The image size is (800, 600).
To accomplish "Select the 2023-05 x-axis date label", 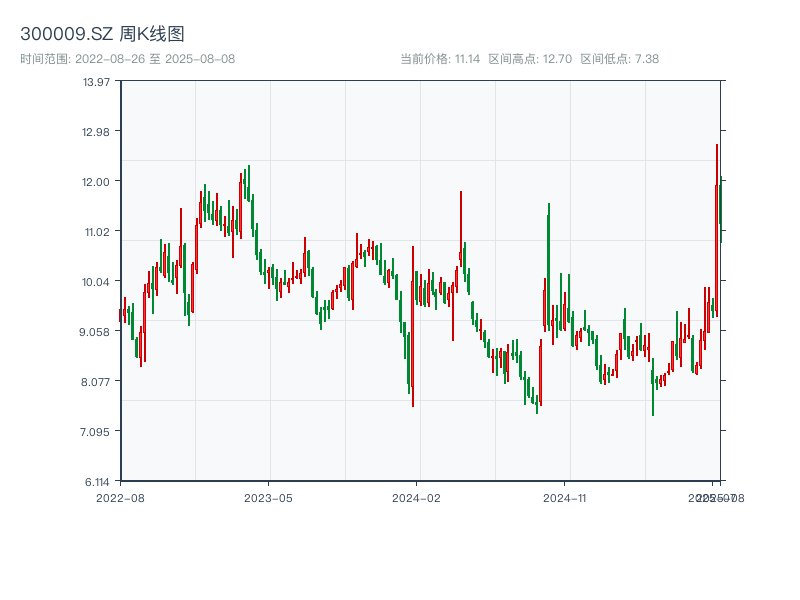I will click(x=268, y=497).
